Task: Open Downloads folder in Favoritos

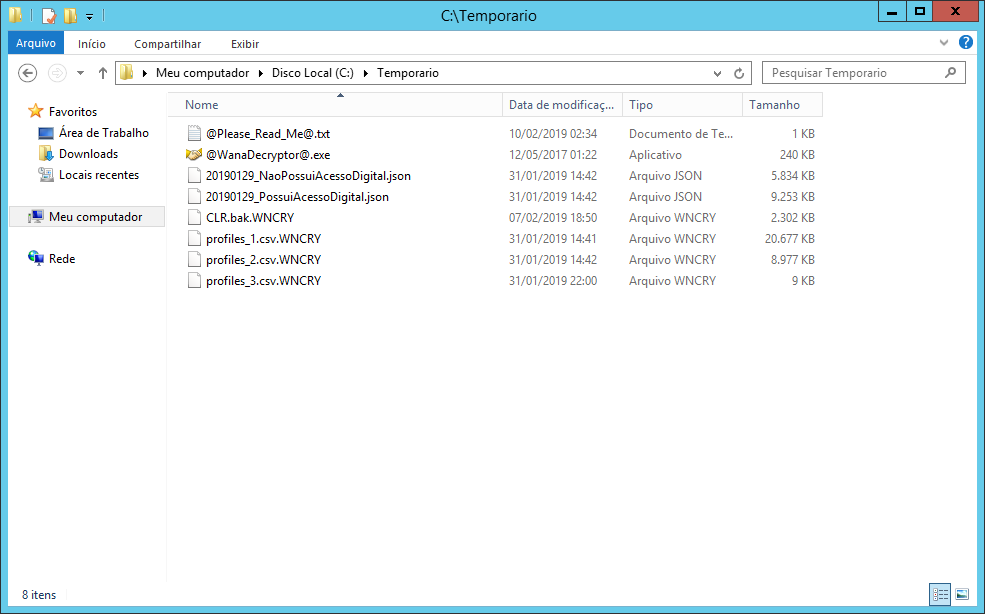Action: (x=88, y=154)
